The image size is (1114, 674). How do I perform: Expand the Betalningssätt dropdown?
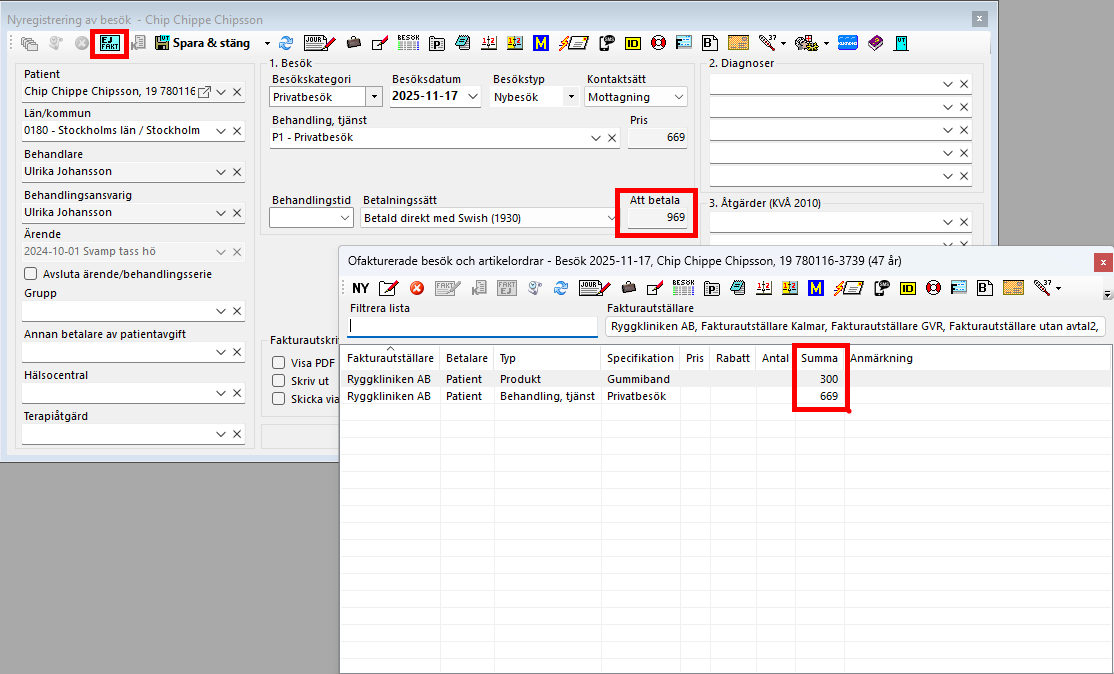611,217
